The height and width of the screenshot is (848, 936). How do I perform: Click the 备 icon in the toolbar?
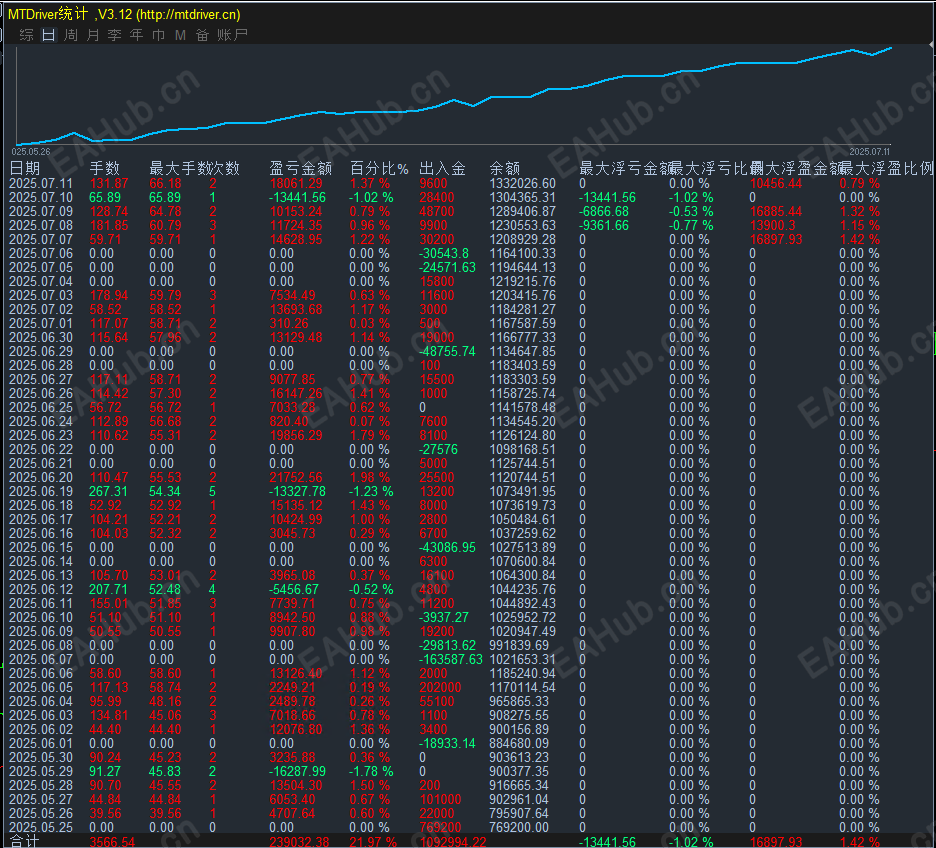202,33
